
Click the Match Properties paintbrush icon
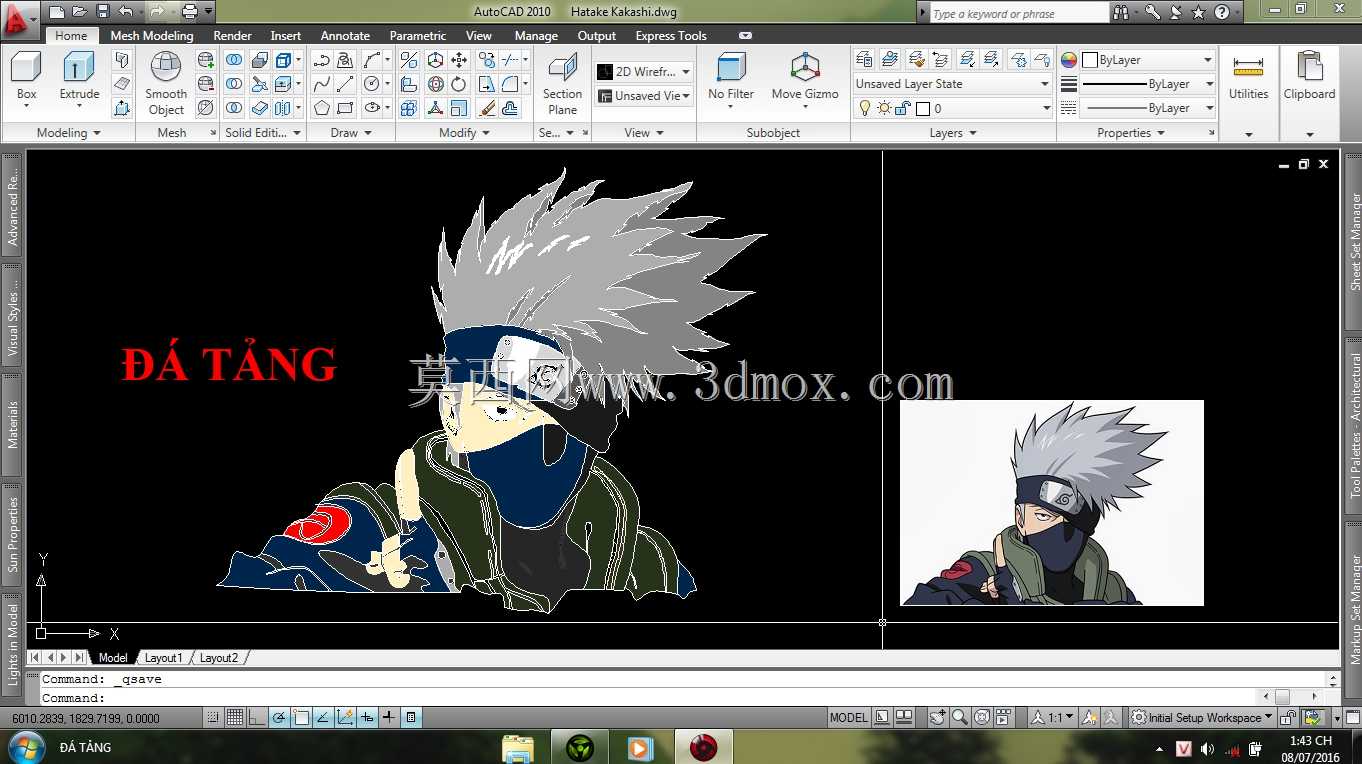(x=487, y=108)
